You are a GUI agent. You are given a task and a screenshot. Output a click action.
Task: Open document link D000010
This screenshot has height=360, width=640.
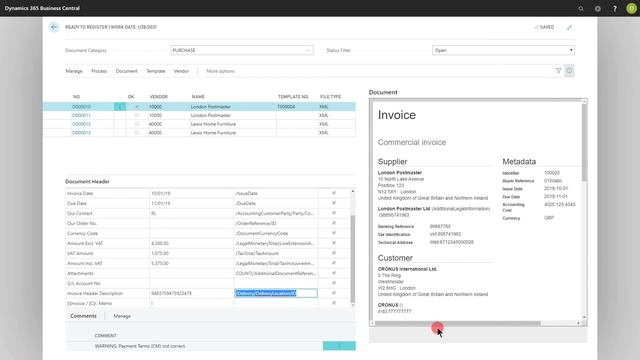(81, 107)
